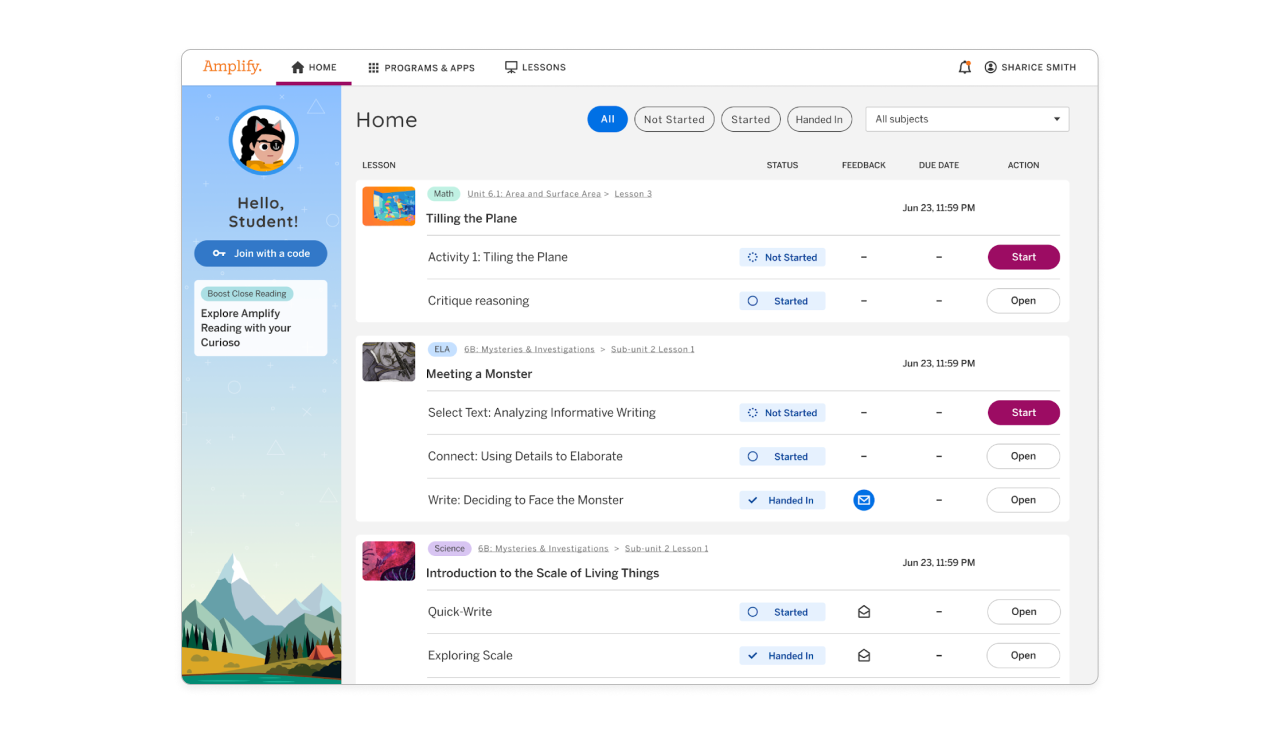Toggle the Not Started filter

tap(674, 119)
